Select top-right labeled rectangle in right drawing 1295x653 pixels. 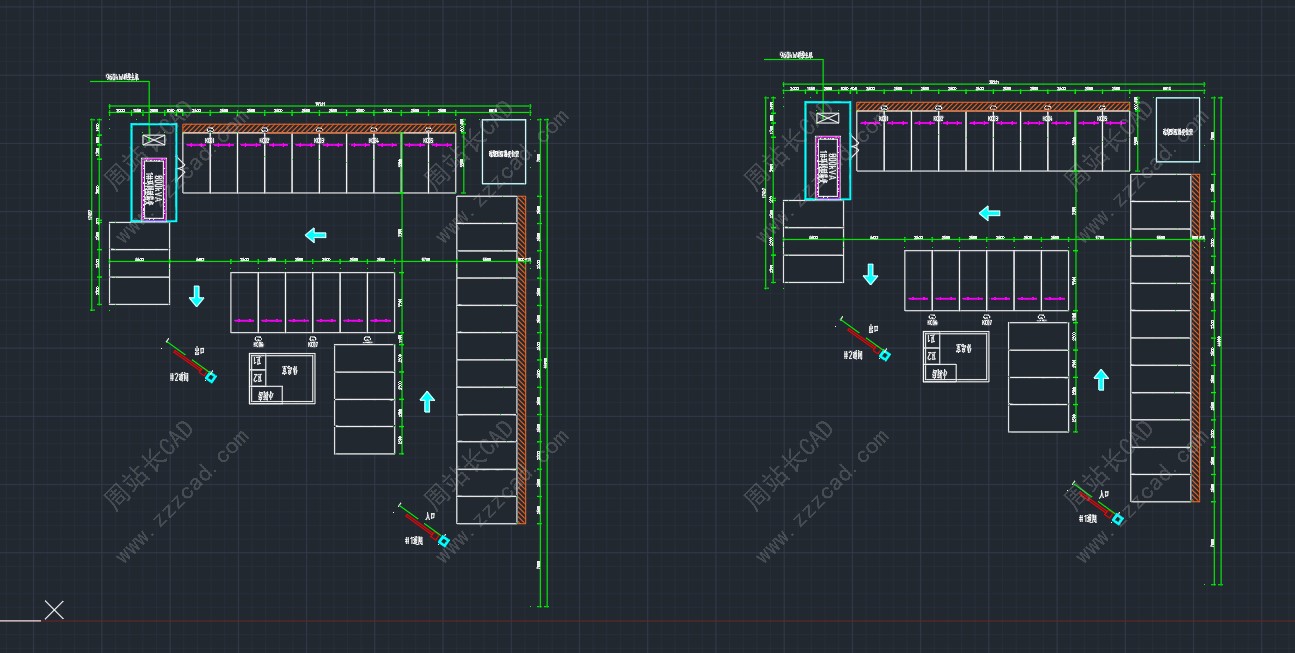pyautogui.click(x=1177, y=130)
